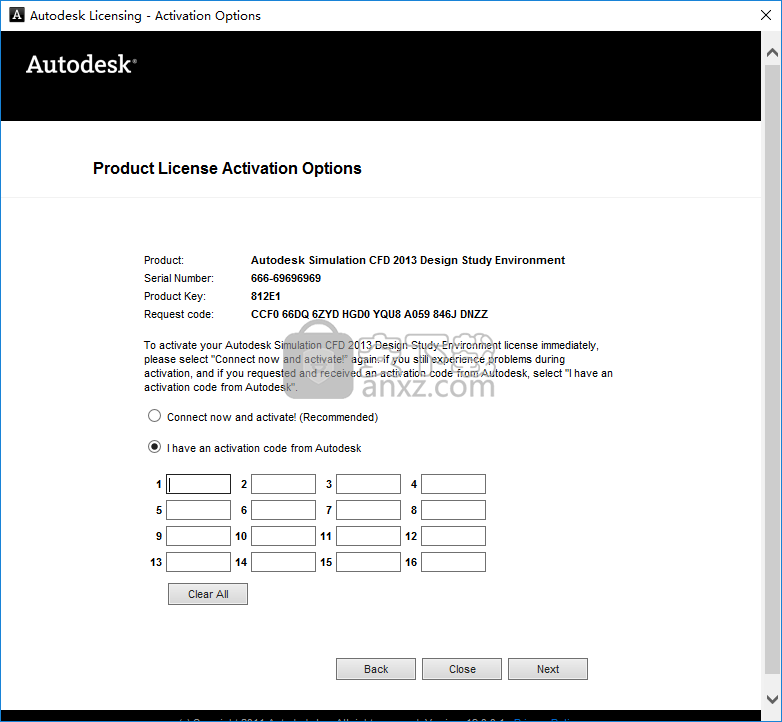Image resolution: width=782 pixels, height=722 pixels.
Task: Click product key 812E1
Action: click(x=265, y=296)
